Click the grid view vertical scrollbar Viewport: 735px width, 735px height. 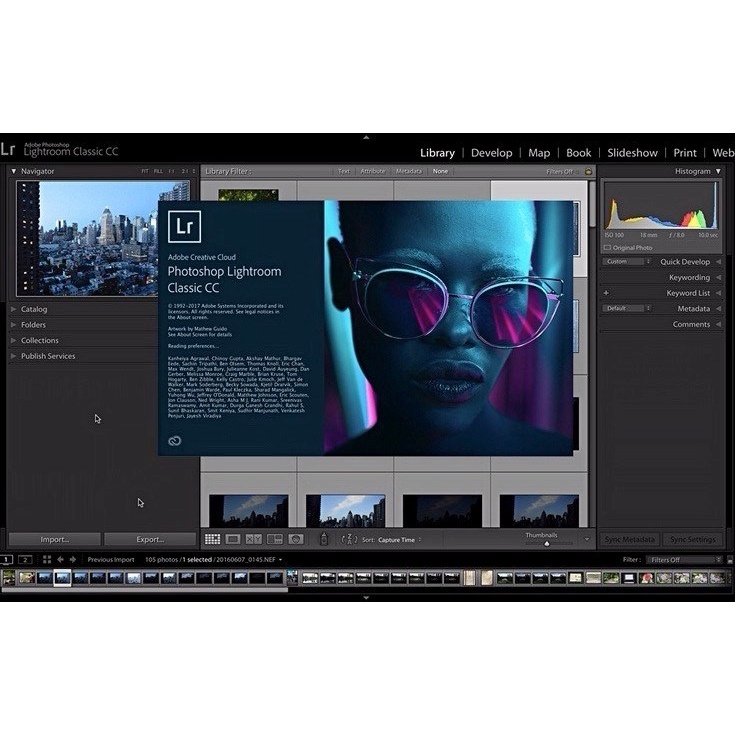[592, 204]
